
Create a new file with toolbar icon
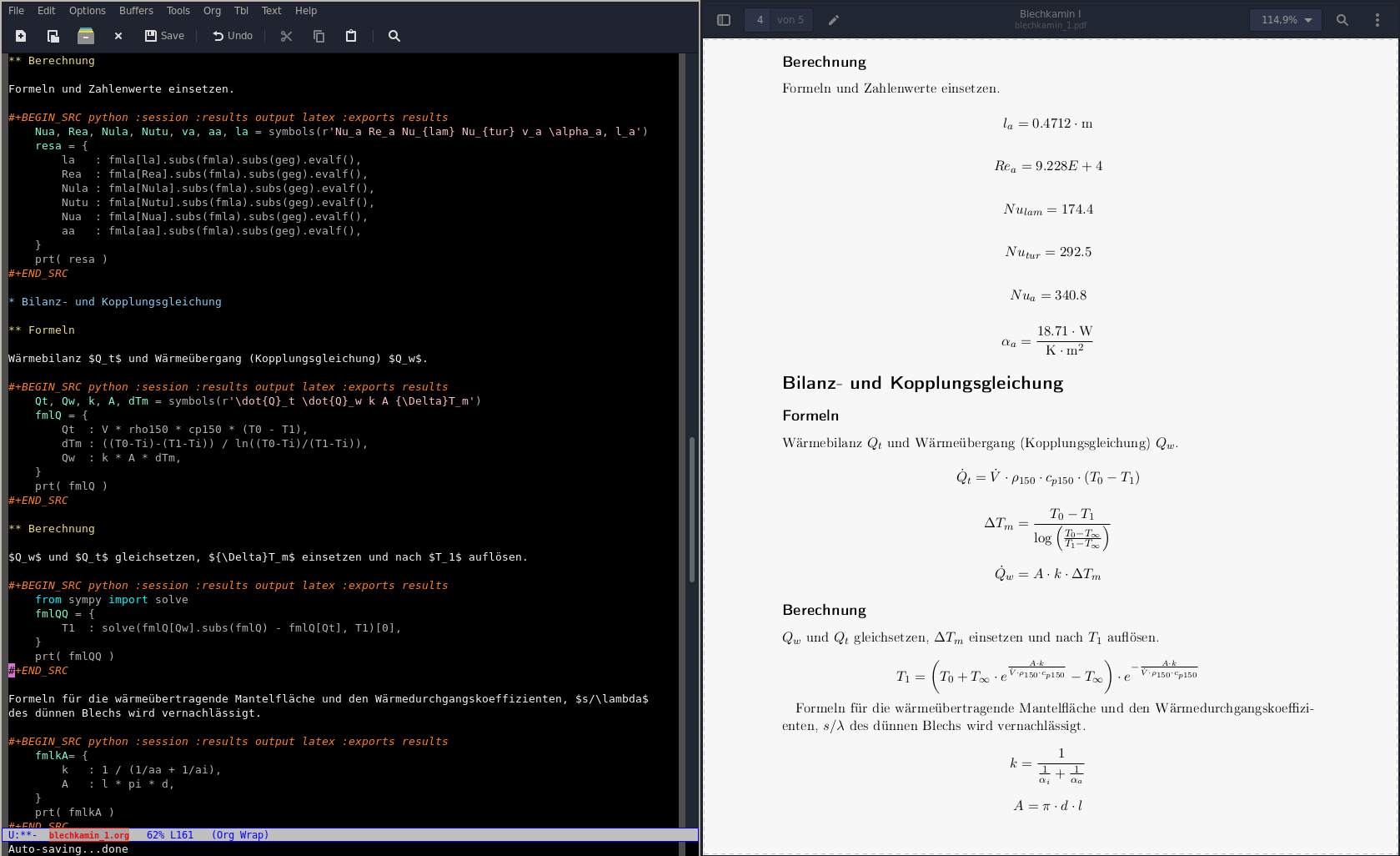pos(21,36)
